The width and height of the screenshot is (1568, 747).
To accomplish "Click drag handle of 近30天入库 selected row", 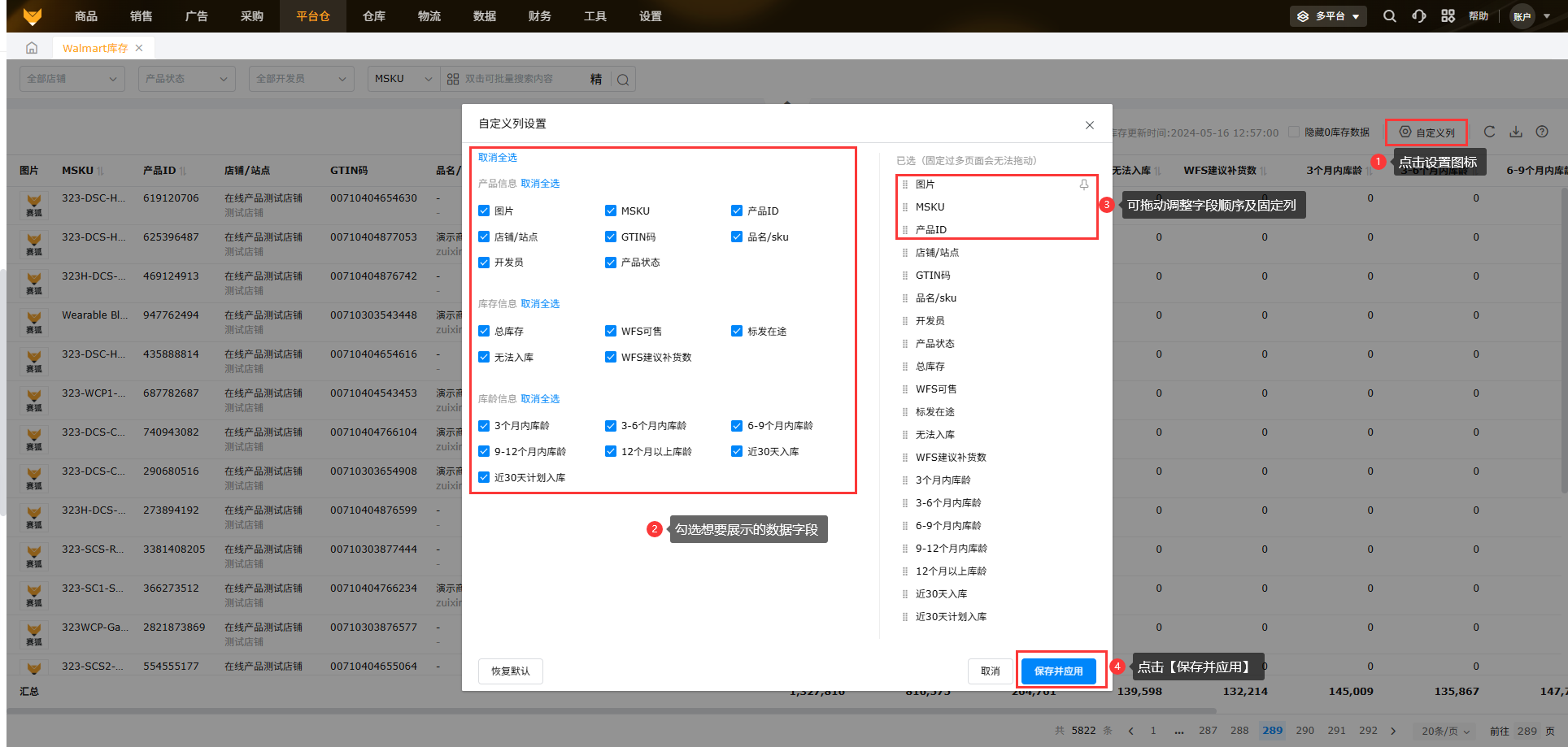I will (905, 594).
